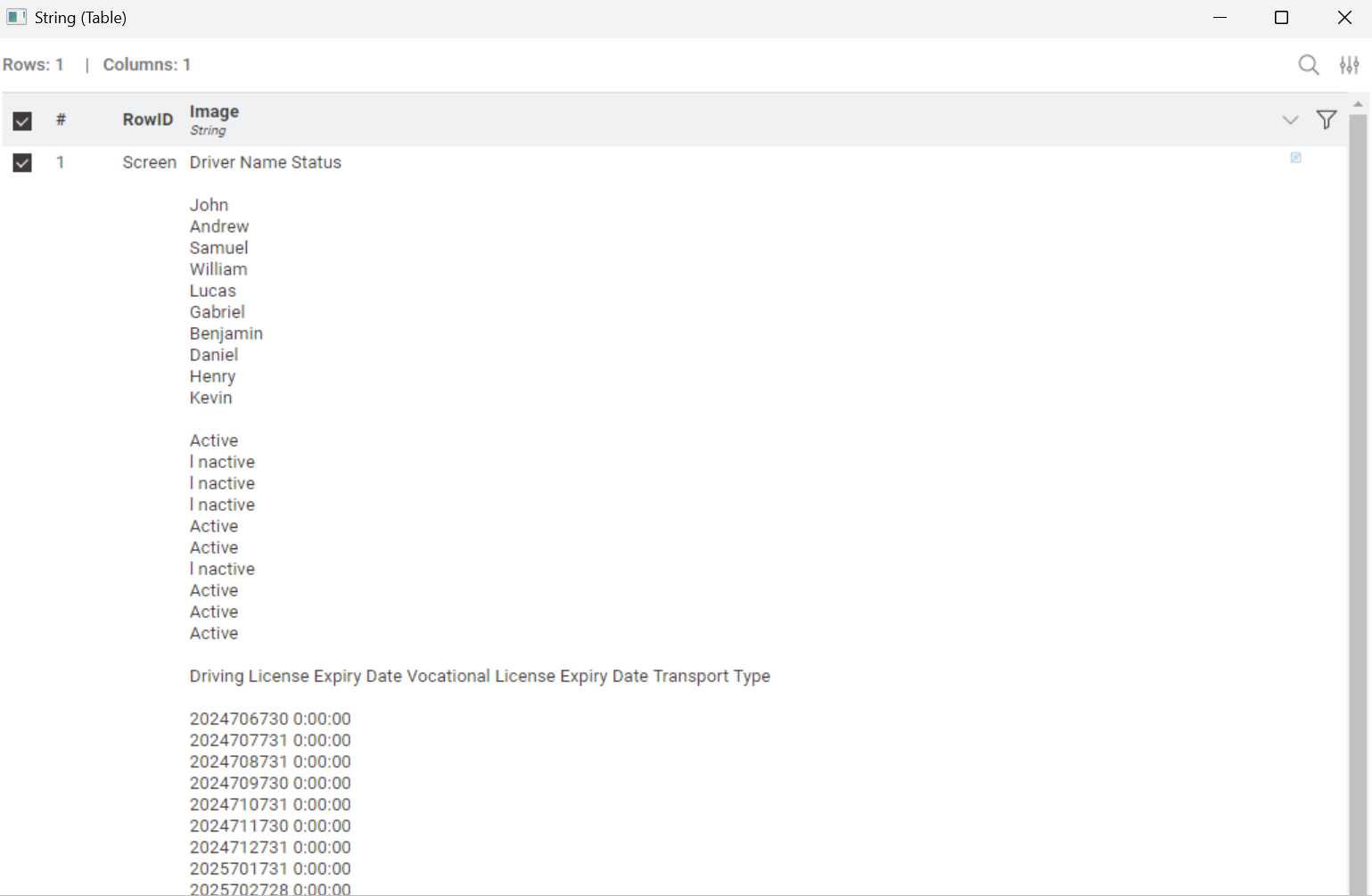Click the funnel filter icon
Image resolution: width=1372 pixels, height=896 pixels.
[x=1326, y=119]
